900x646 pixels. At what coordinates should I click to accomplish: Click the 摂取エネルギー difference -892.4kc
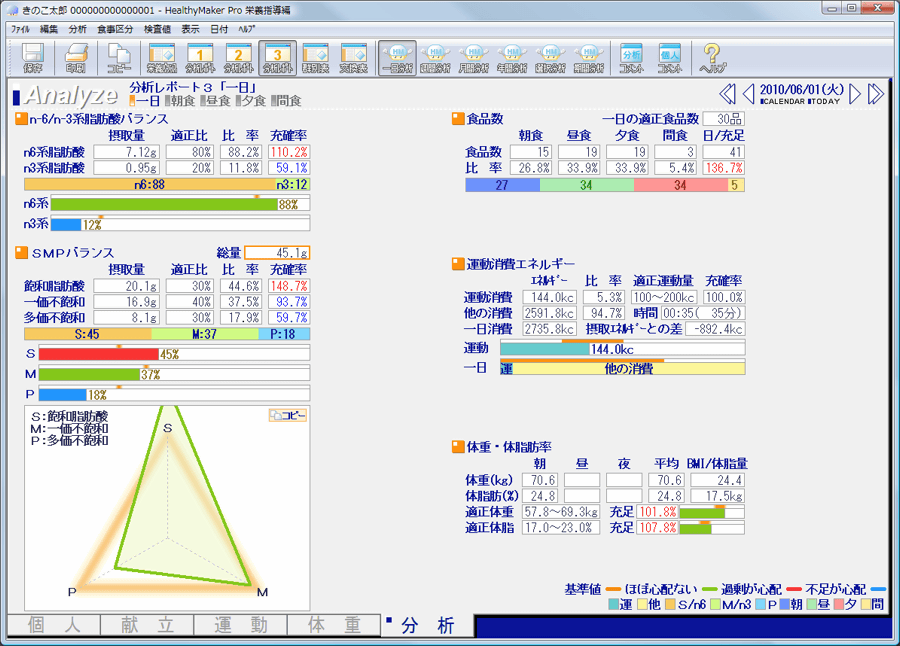(716, 329)
